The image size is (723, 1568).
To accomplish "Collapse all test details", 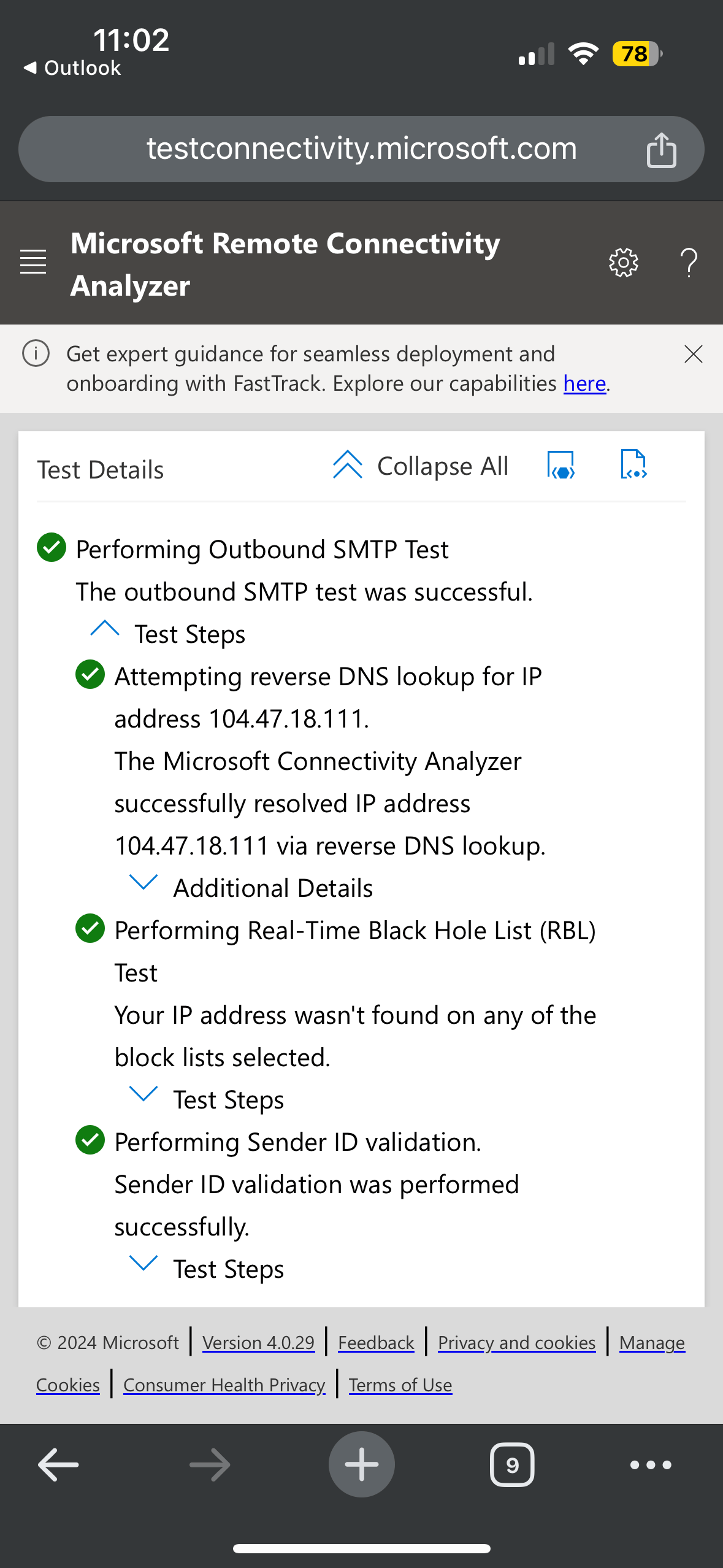I will coord(421,466).
